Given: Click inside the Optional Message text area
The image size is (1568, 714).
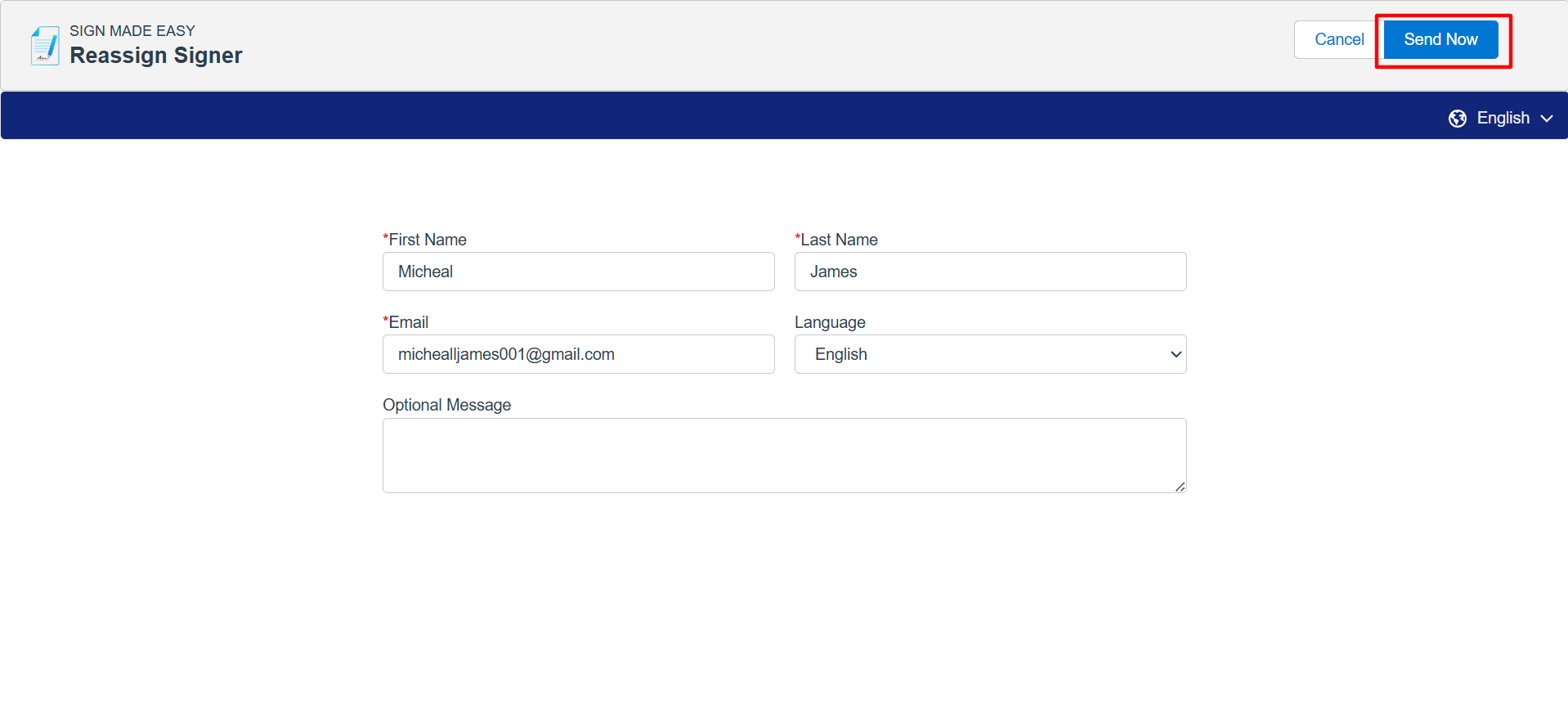Looking at the screenshot, I should pos(784,456).
